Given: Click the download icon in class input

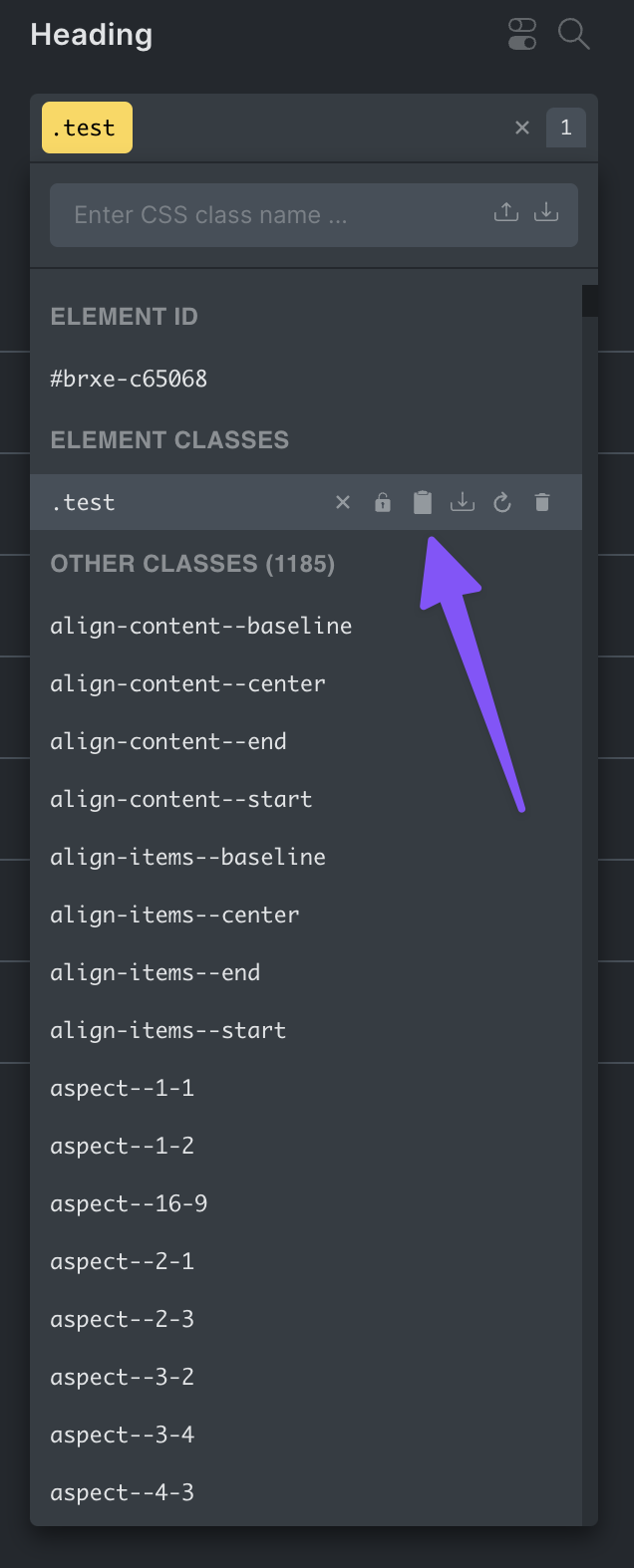Looking at the screenshot, I should tap(546, 212).
